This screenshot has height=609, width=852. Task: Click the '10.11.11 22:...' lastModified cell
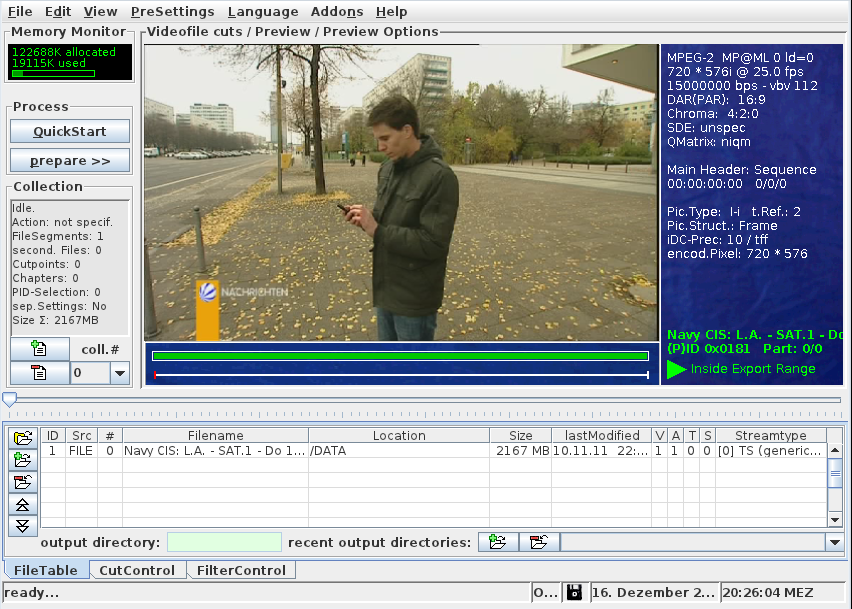(602, 451)
